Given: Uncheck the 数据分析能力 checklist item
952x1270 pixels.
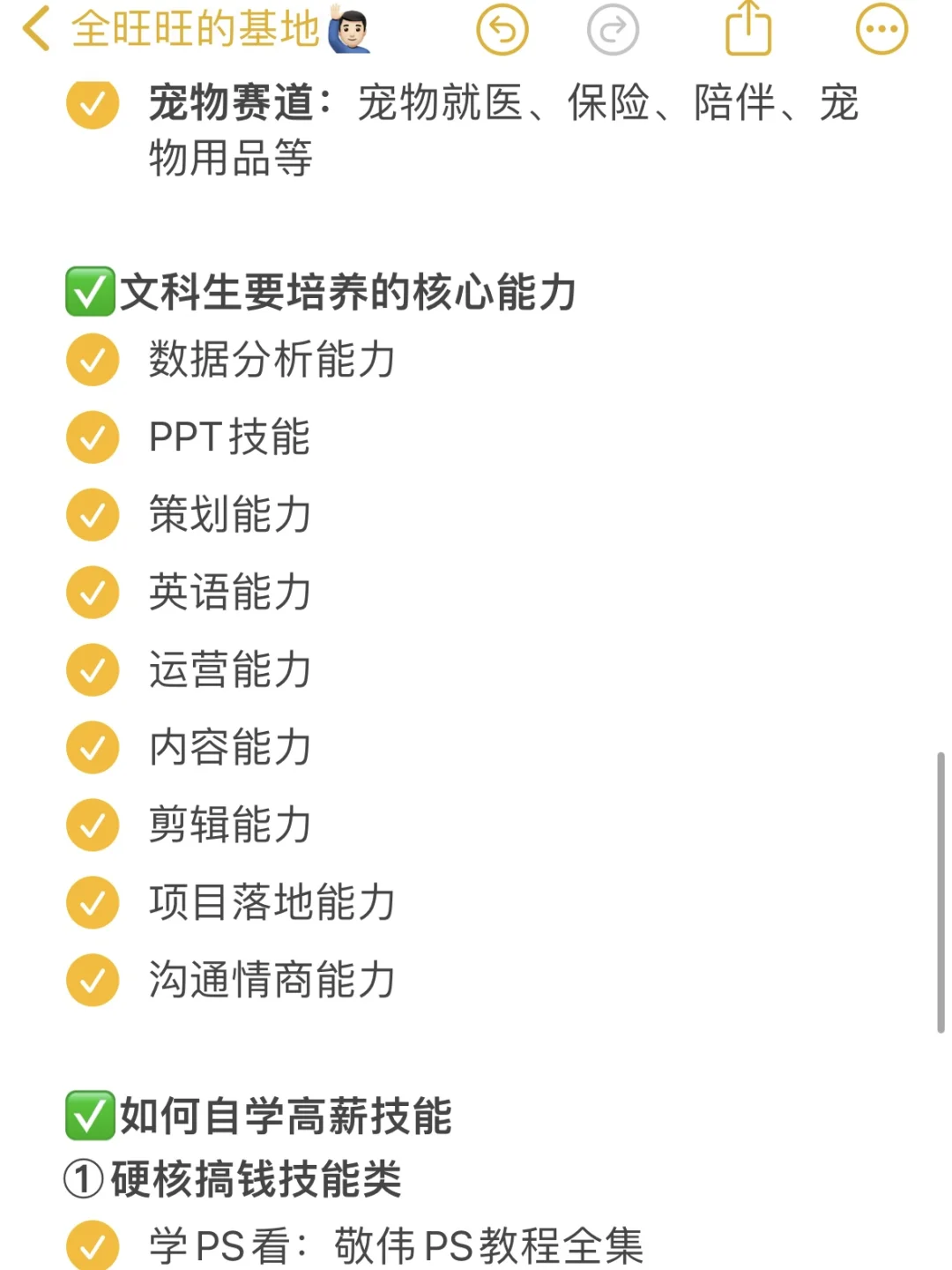Looking at the screenshot, I should click(93, 360).
